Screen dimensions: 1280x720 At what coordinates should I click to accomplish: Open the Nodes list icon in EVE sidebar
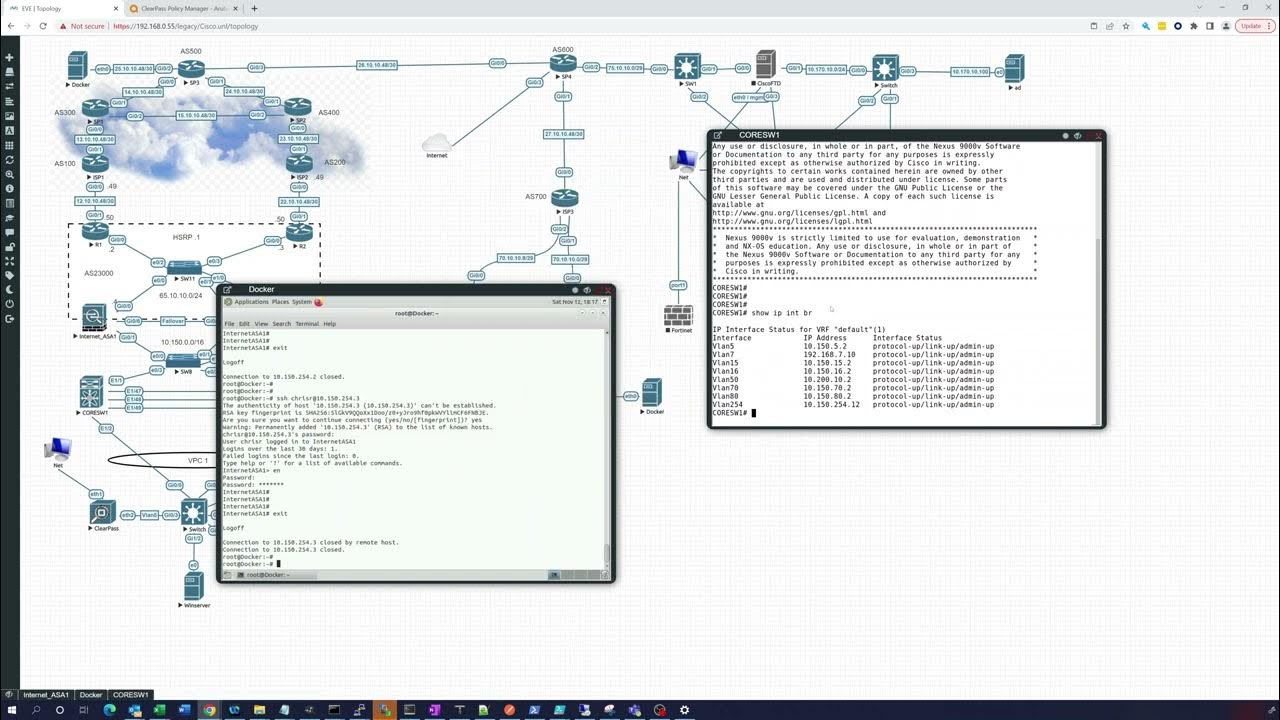tap(9, 72)
